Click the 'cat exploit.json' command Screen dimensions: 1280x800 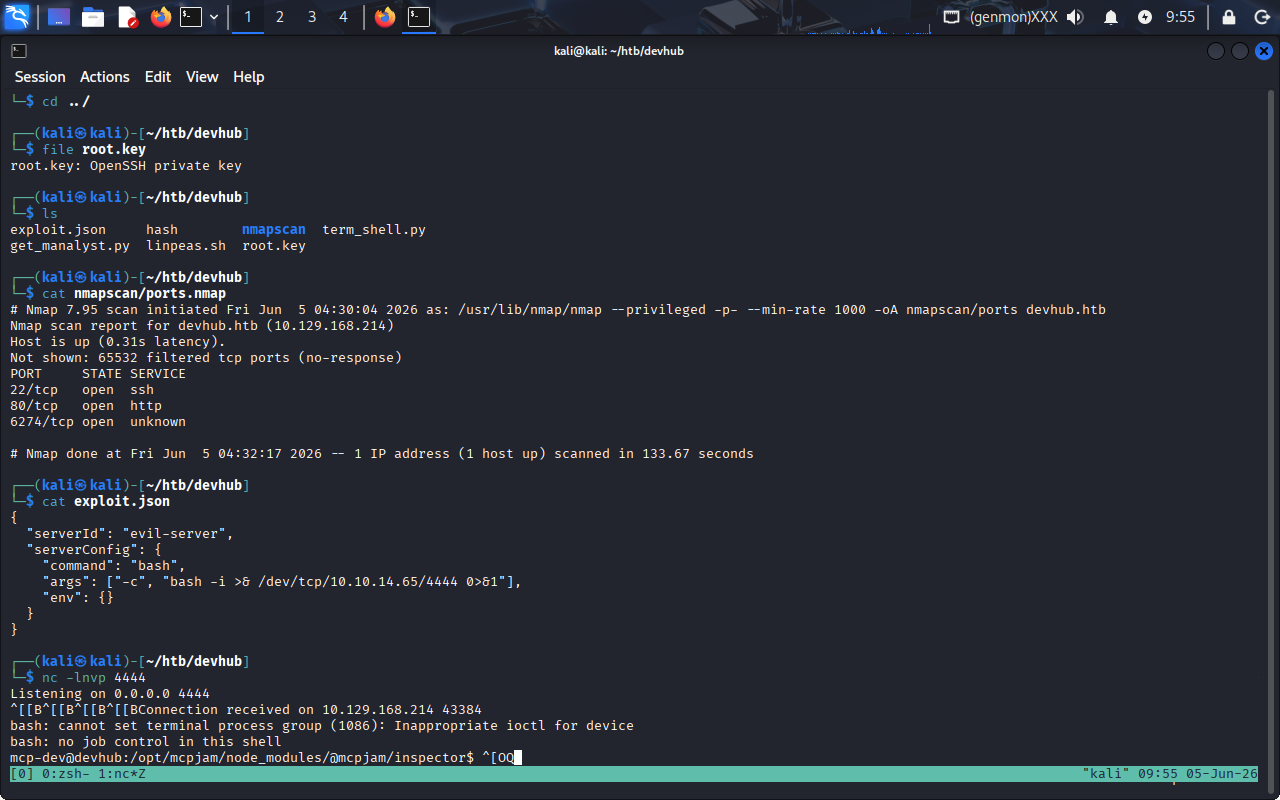coord(106,502)
